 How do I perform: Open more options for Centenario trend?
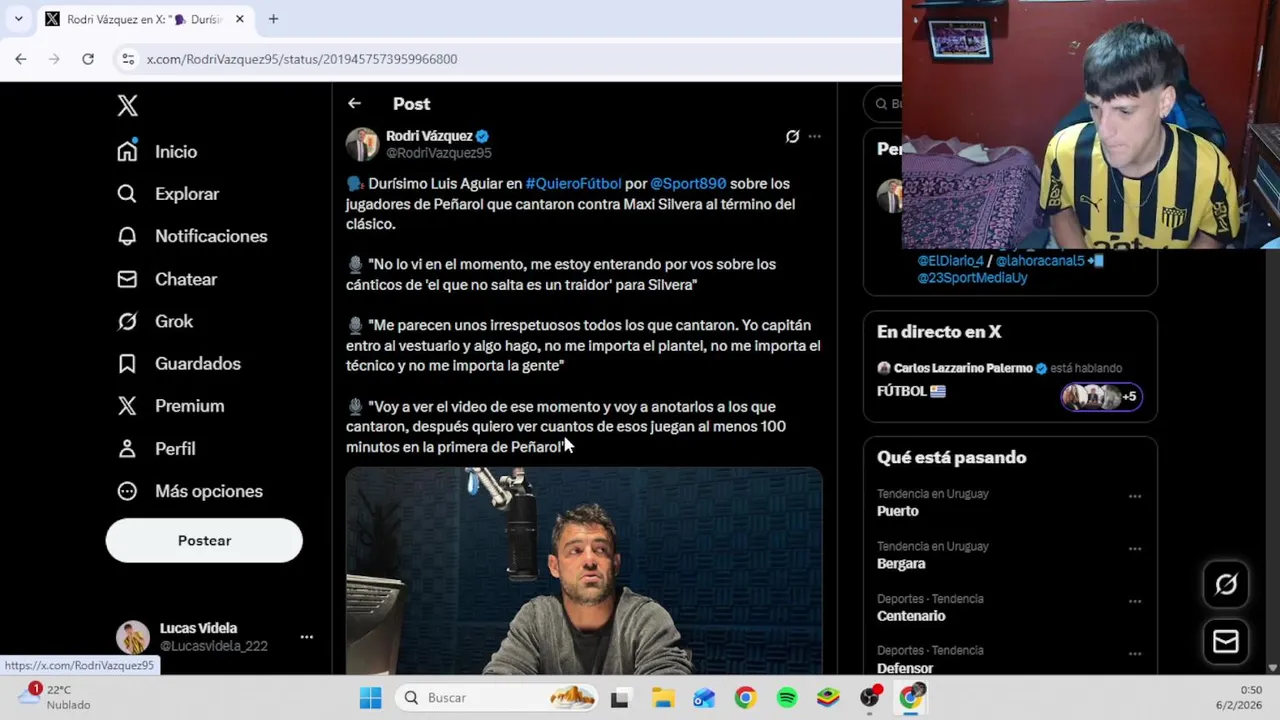click(1135, 601)
